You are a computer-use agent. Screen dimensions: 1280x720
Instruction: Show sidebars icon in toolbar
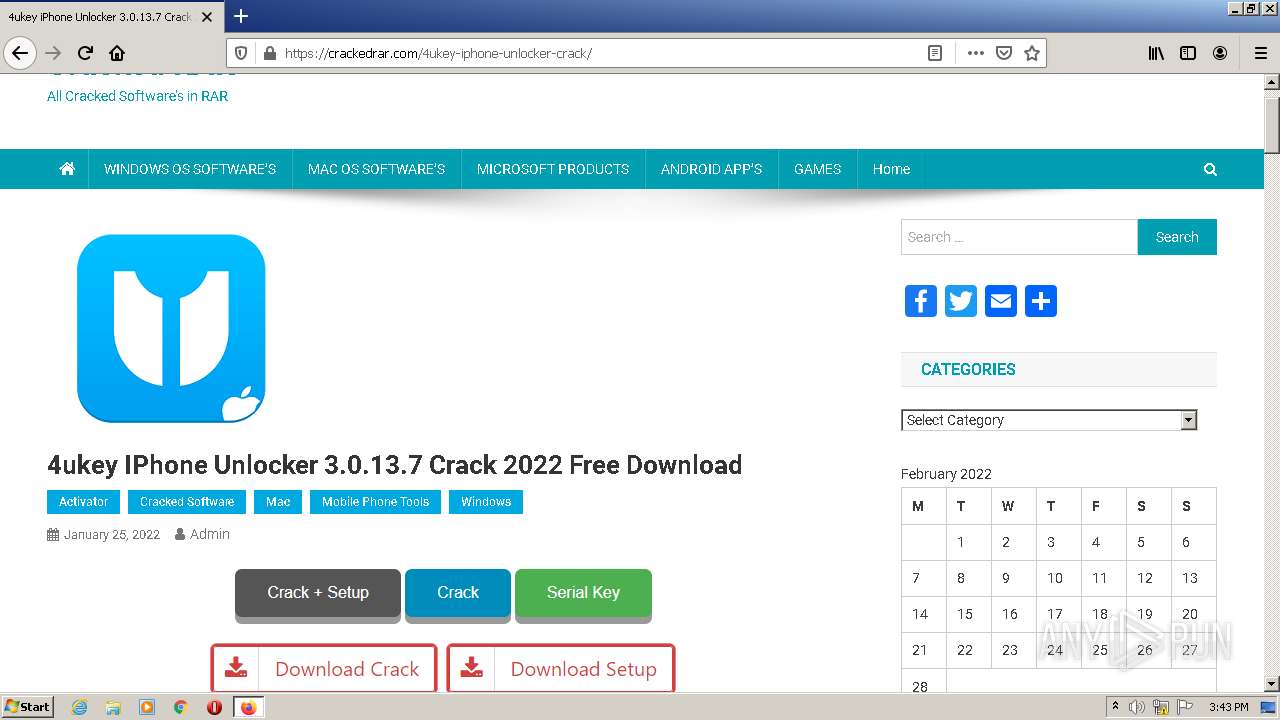tap(1188, 53)
